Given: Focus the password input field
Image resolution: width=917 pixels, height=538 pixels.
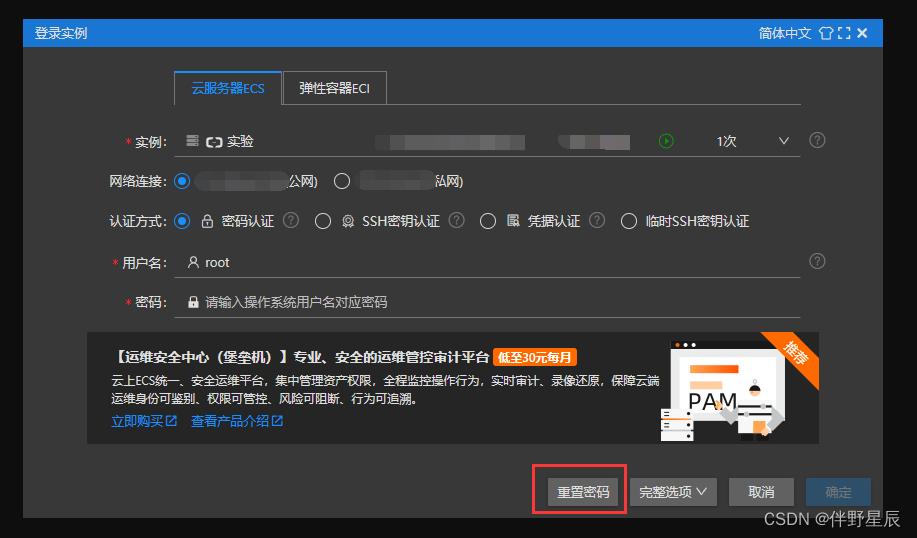Looking at the screenshot, I should (x=487, y=302).
